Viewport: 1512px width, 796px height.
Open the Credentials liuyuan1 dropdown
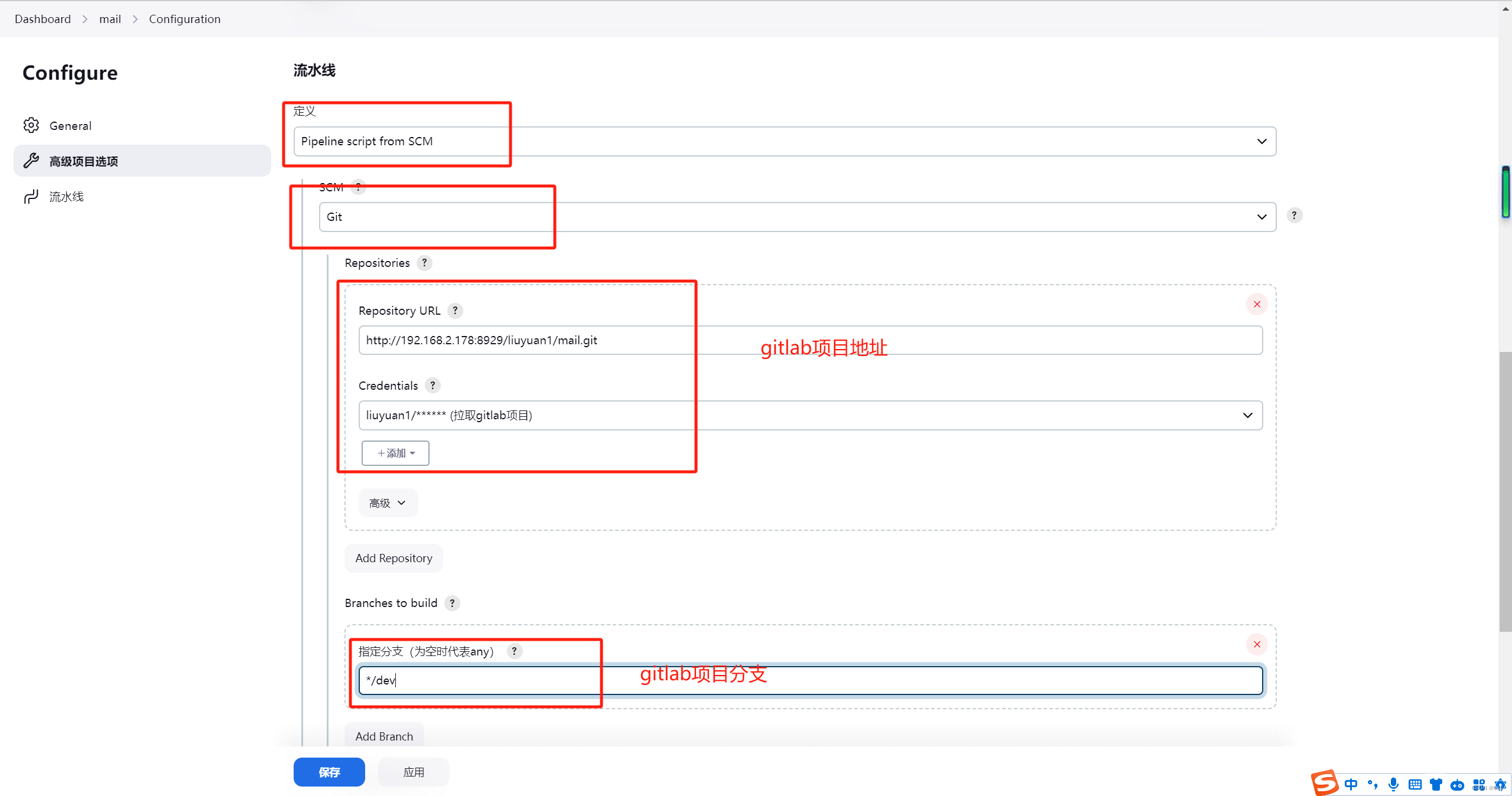pos(809,415)
